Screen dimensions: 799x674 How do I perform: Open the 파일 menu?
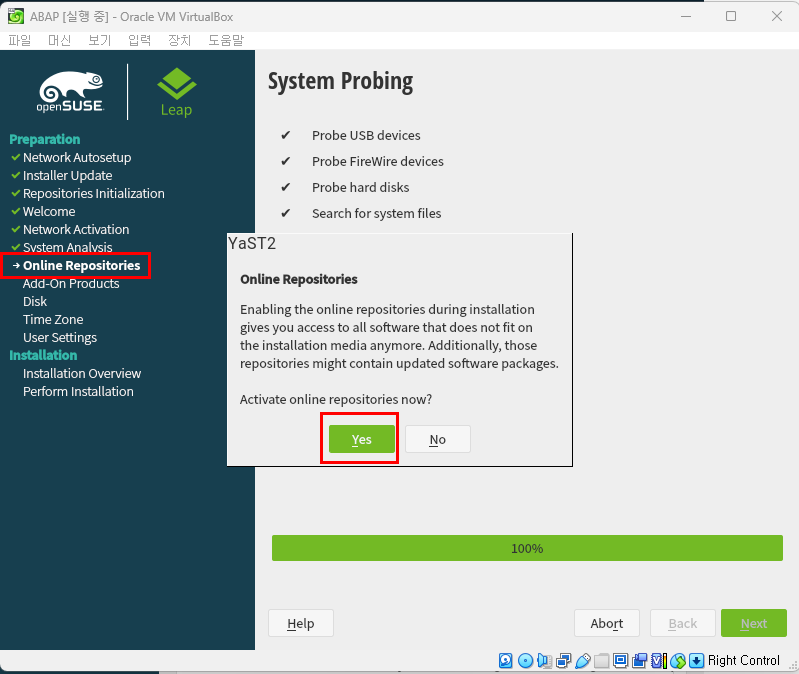pyautogui.click(x=19, y=40)
